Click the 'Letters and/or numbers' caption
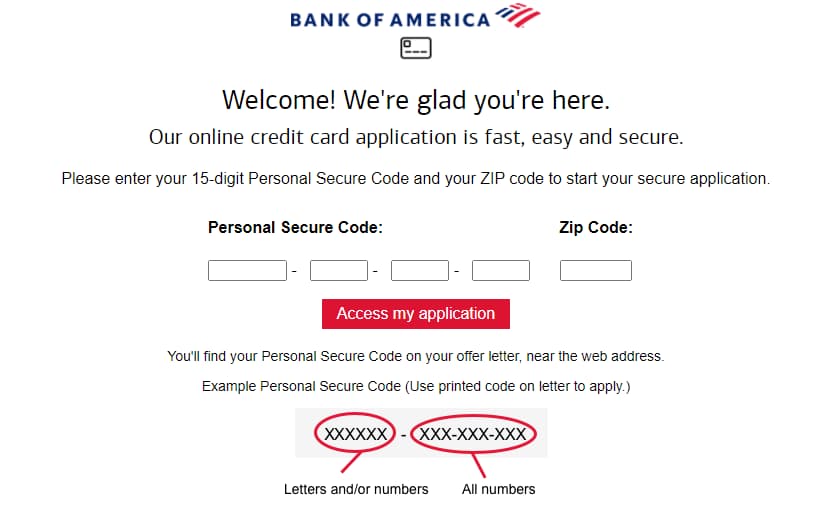Image resolution: width=828 pixels, height=507 pixels. point(356,489)
